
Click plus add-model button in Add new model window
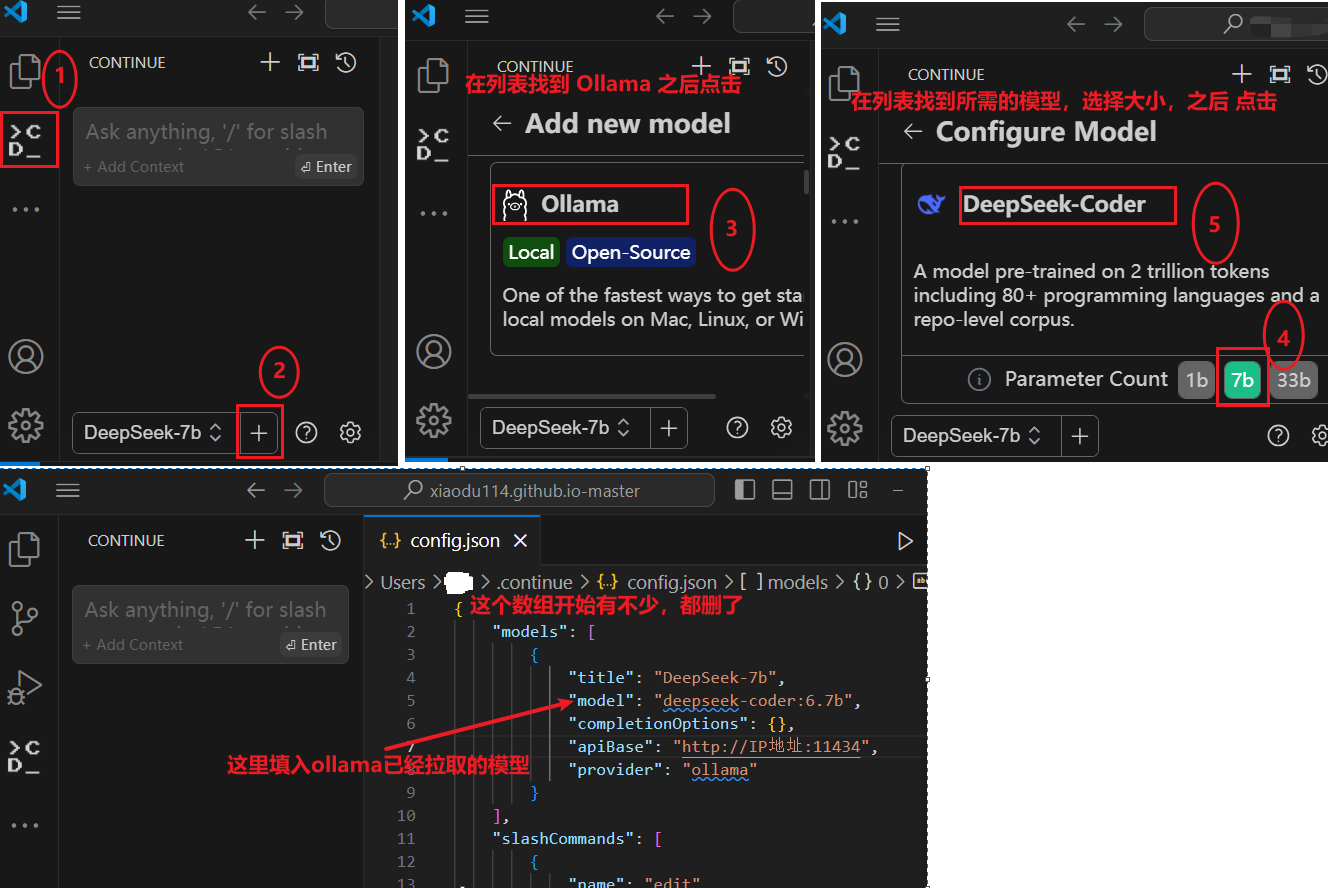point(668,428)
